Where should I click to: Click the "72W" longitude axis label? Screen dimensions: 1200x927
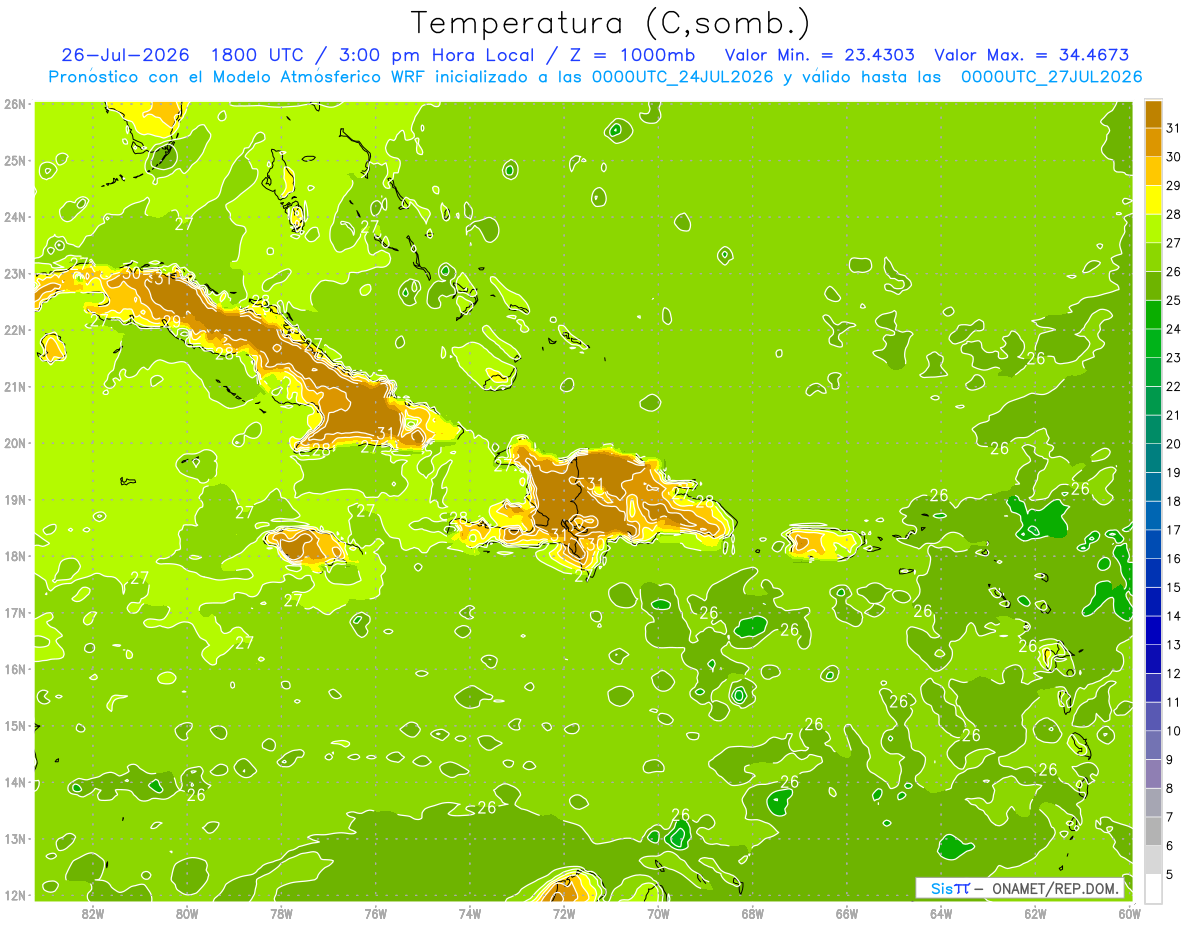[x=564, y=912]
